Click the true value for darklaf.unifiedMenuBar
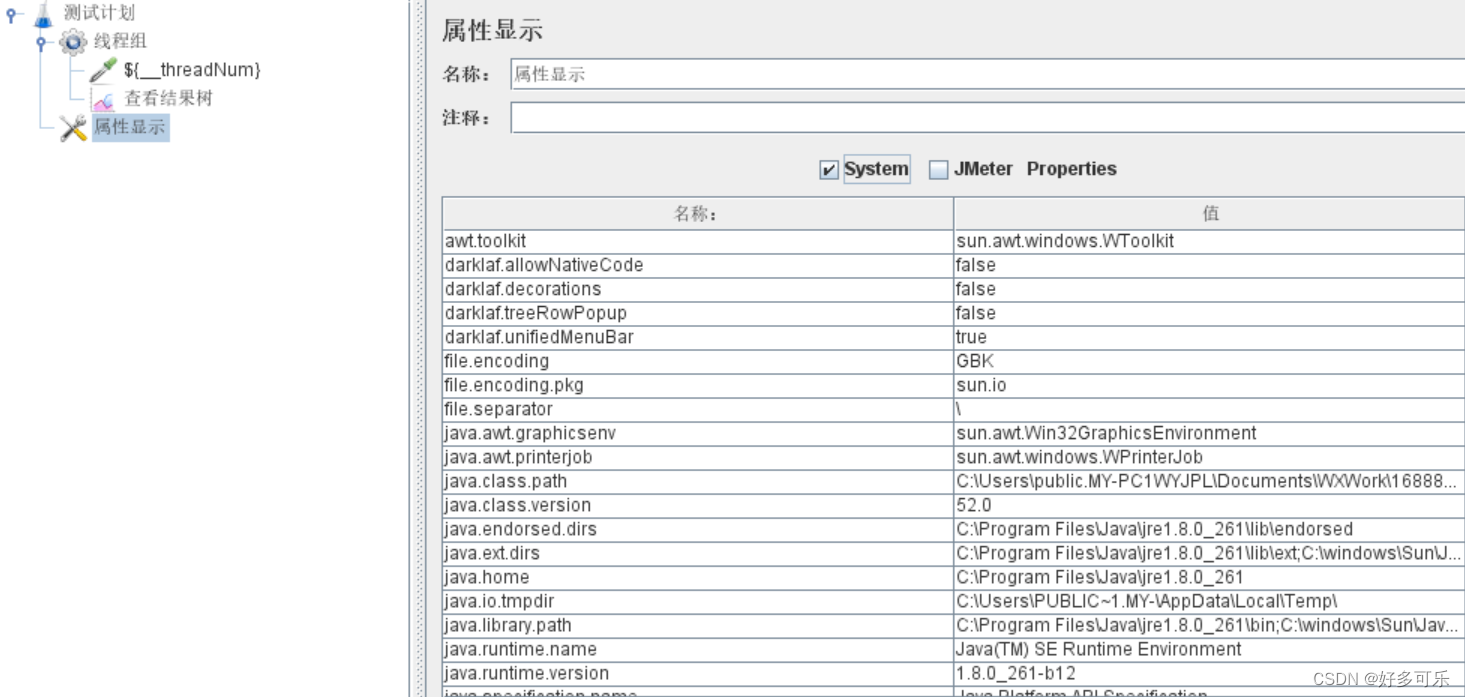Image resolution: width=1465 pixels, height=697 pixels. pos(1209,337)
